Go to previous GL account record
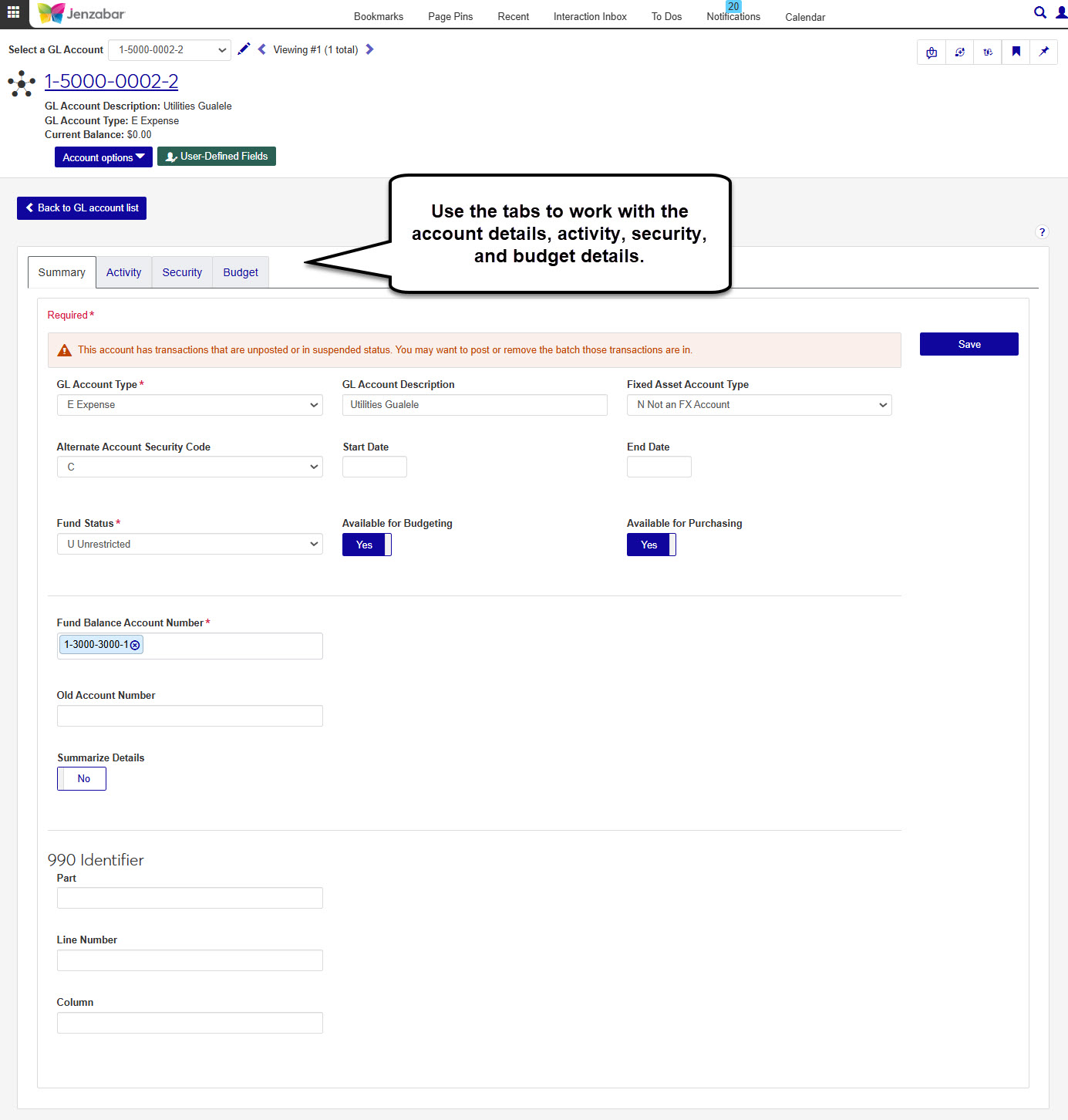The height and width of the screenshot is (1120, 1068). [262, 49]
